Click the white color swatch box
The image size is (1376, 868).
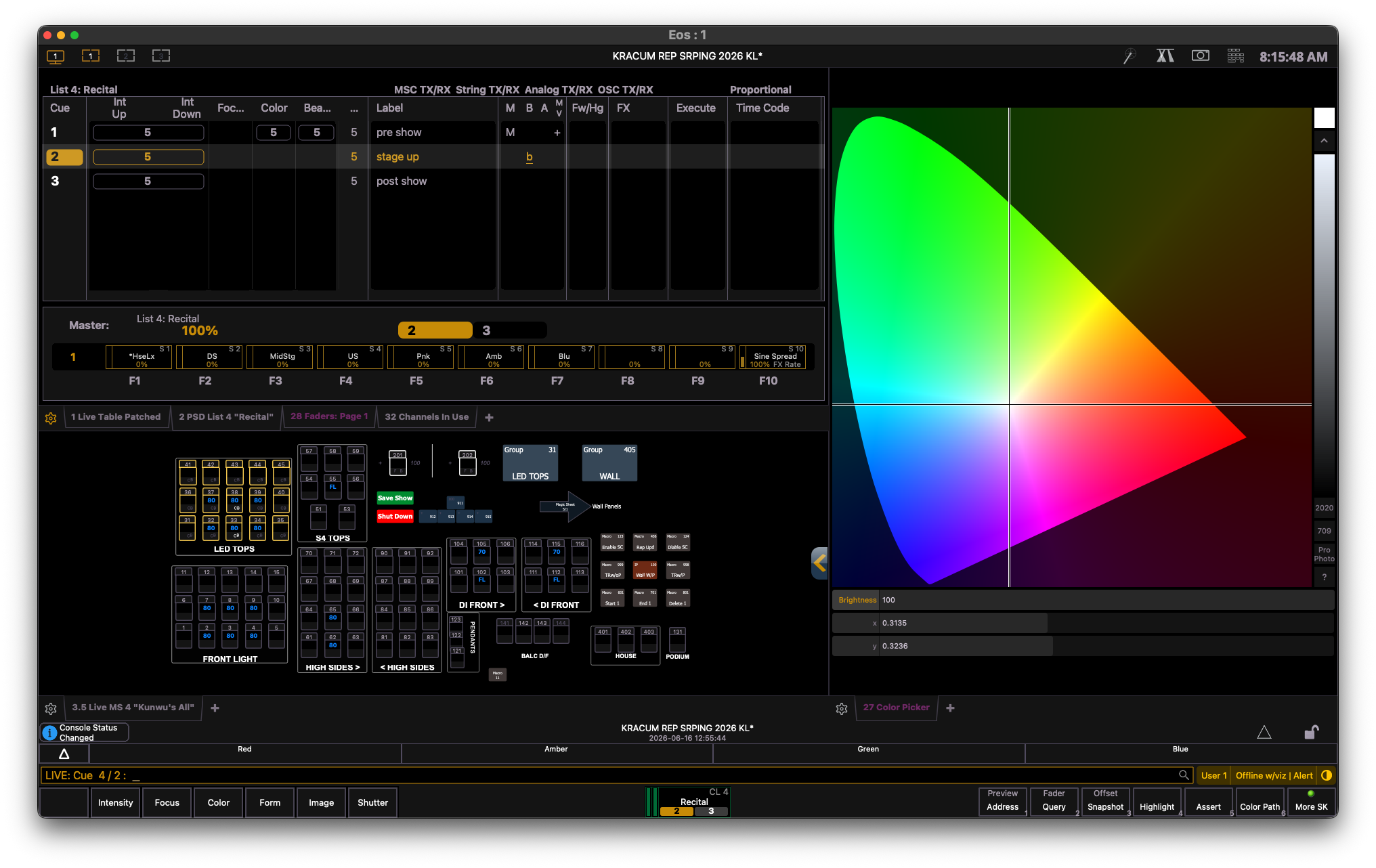click(x=1324, y=118)
